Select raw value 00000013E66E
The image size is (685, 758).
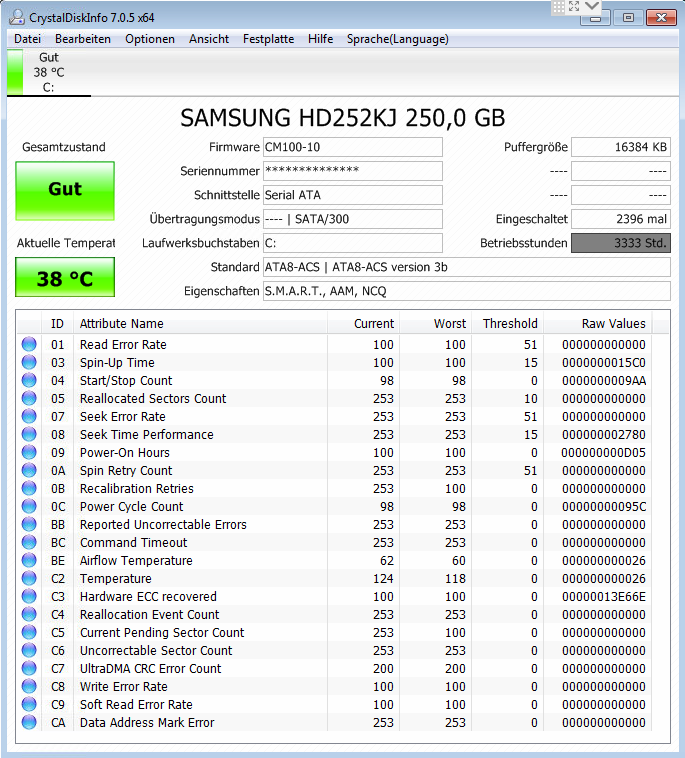pyautogui.click(x=603, y=597)
